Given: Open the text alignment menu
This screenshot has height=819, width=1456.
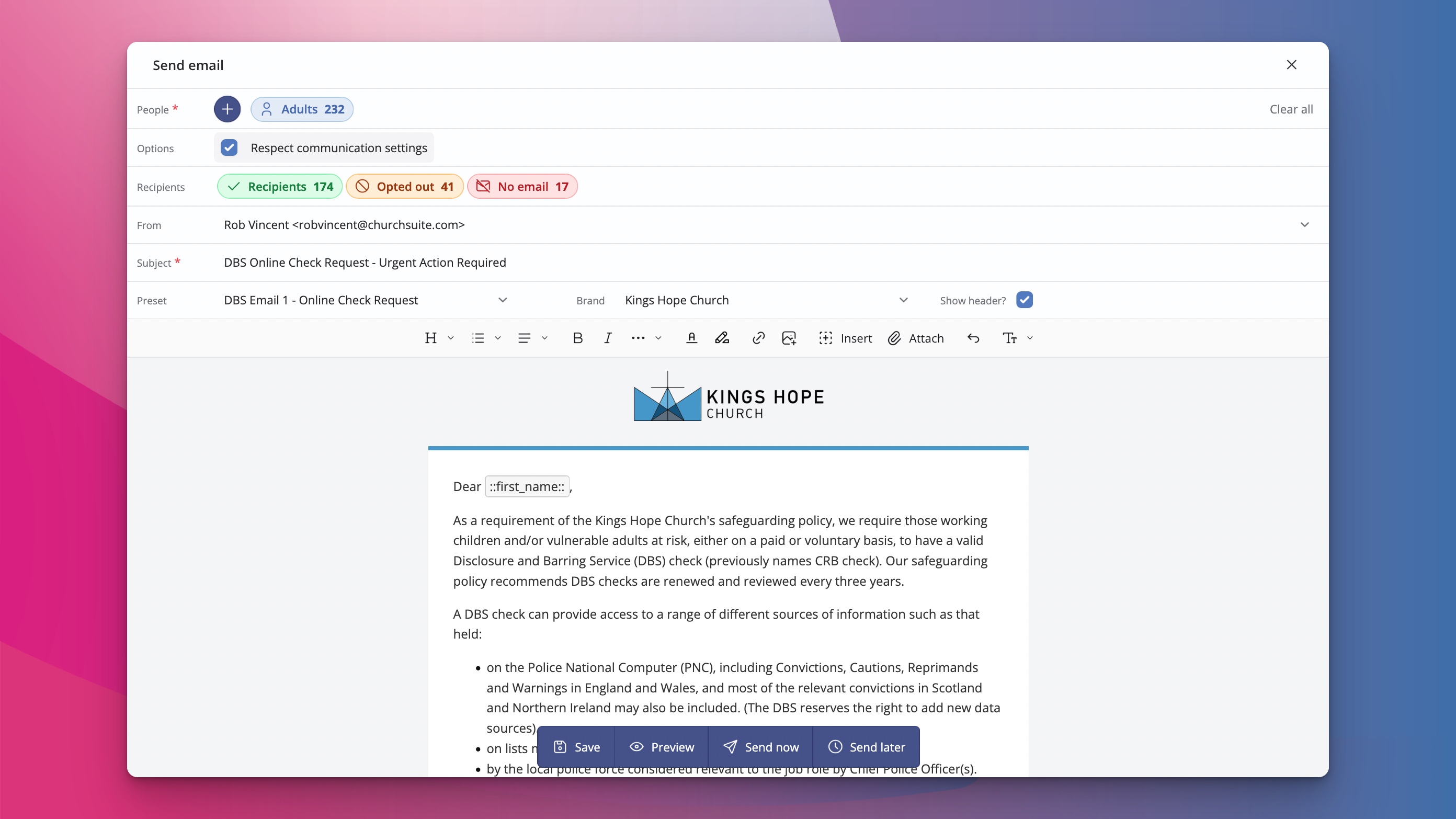Looking at the screenshot, I should click(x=525, y=338).
